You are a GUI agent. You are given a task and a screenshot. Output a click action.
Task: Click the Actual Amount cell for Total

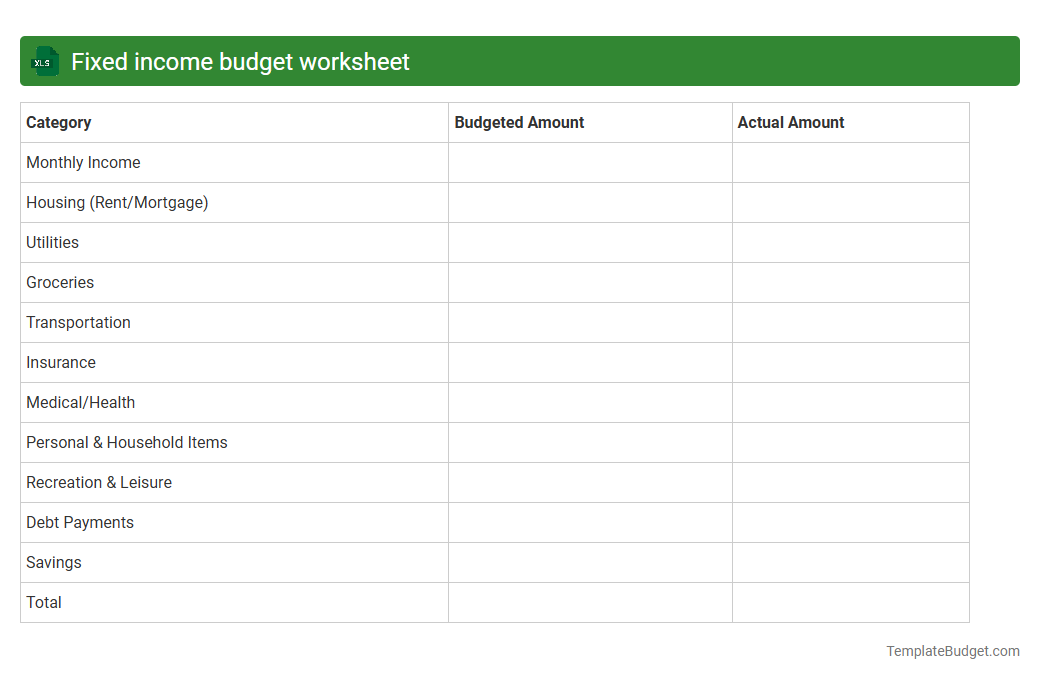tap(850, 602)
